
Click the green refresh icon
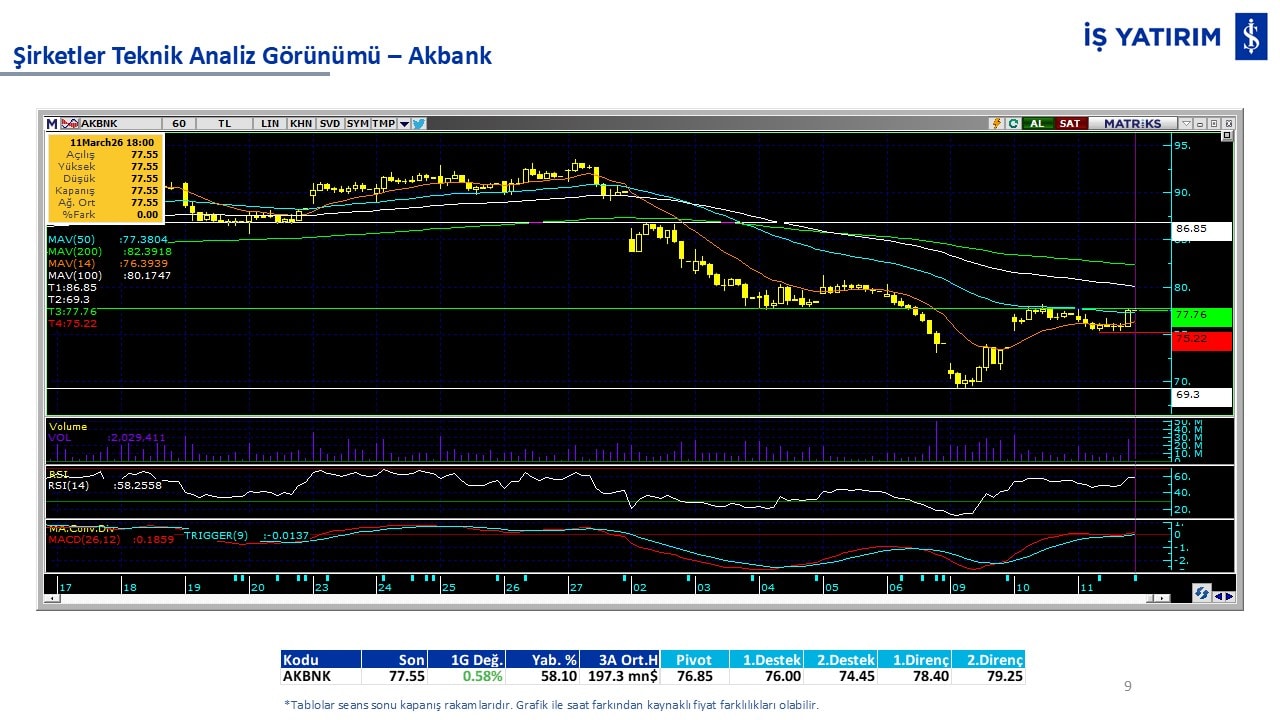(x=1013, y=123)
